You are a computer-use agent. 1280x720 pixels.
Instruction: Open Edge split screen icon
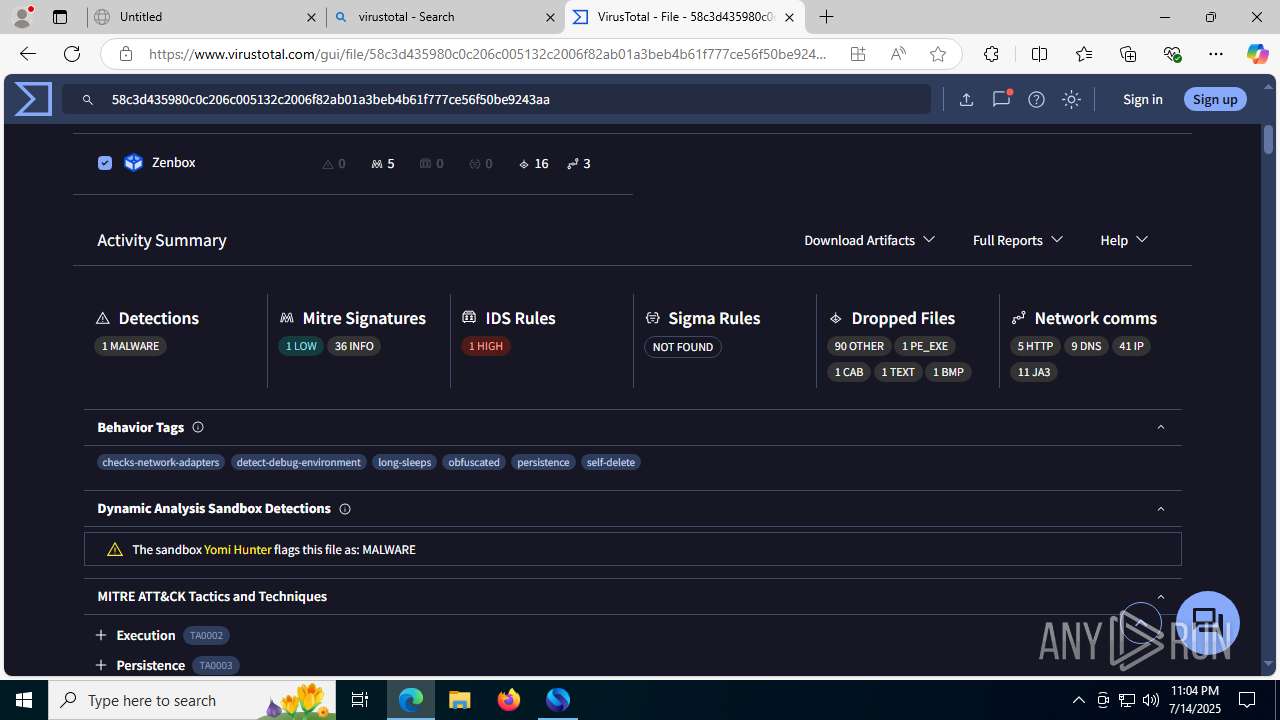1039,54
